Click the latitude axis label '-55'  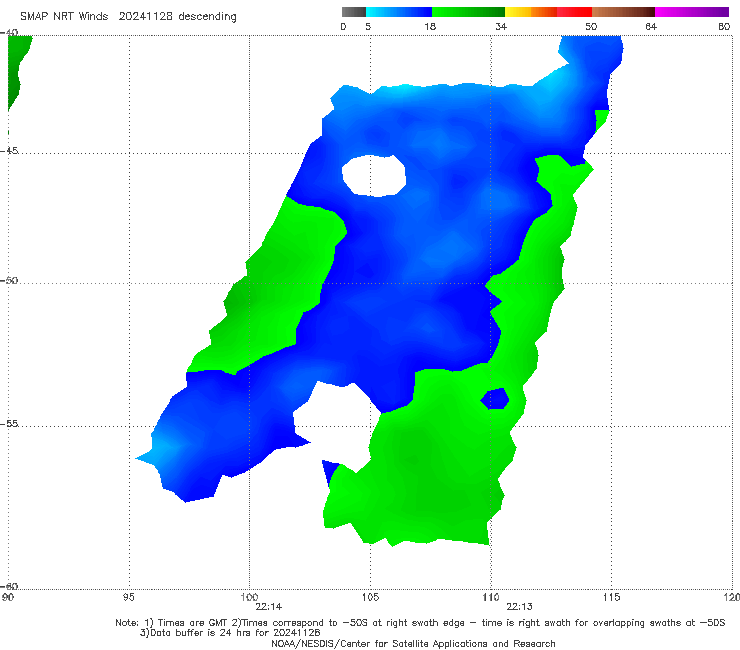point(9,424)
